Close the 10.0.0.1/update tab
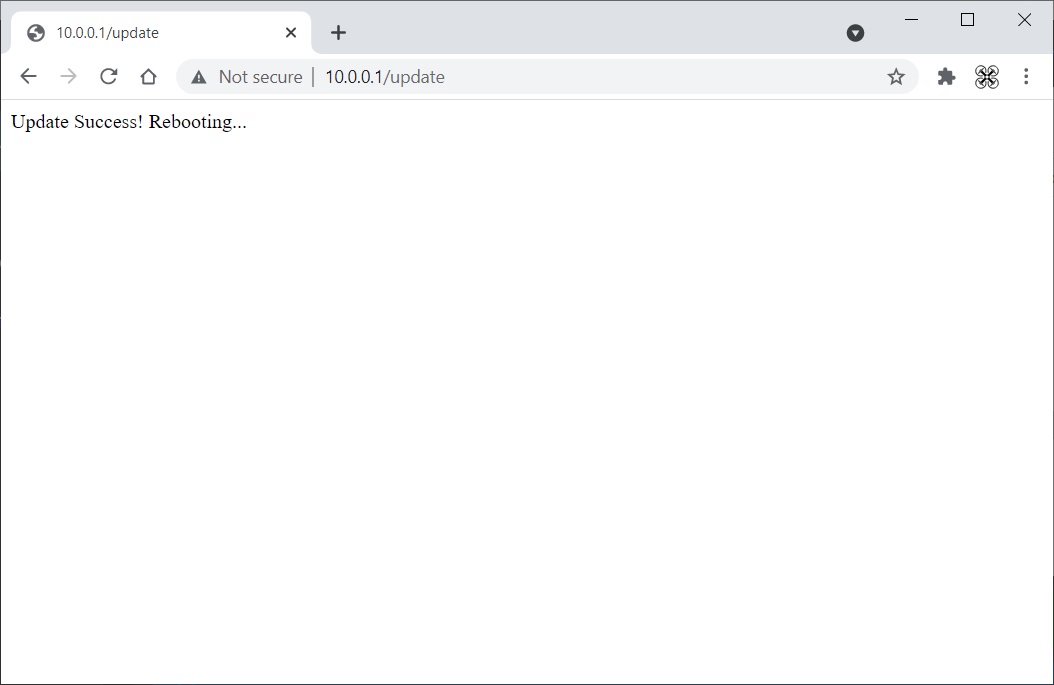The image size is (1054, 685). (x=291, y=32)
